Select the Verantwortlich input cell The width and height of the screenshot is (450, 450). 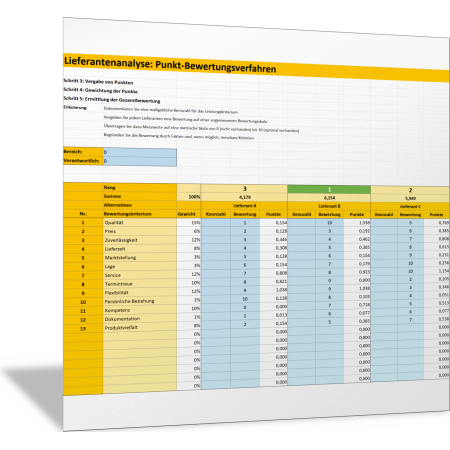coord(140,161)
